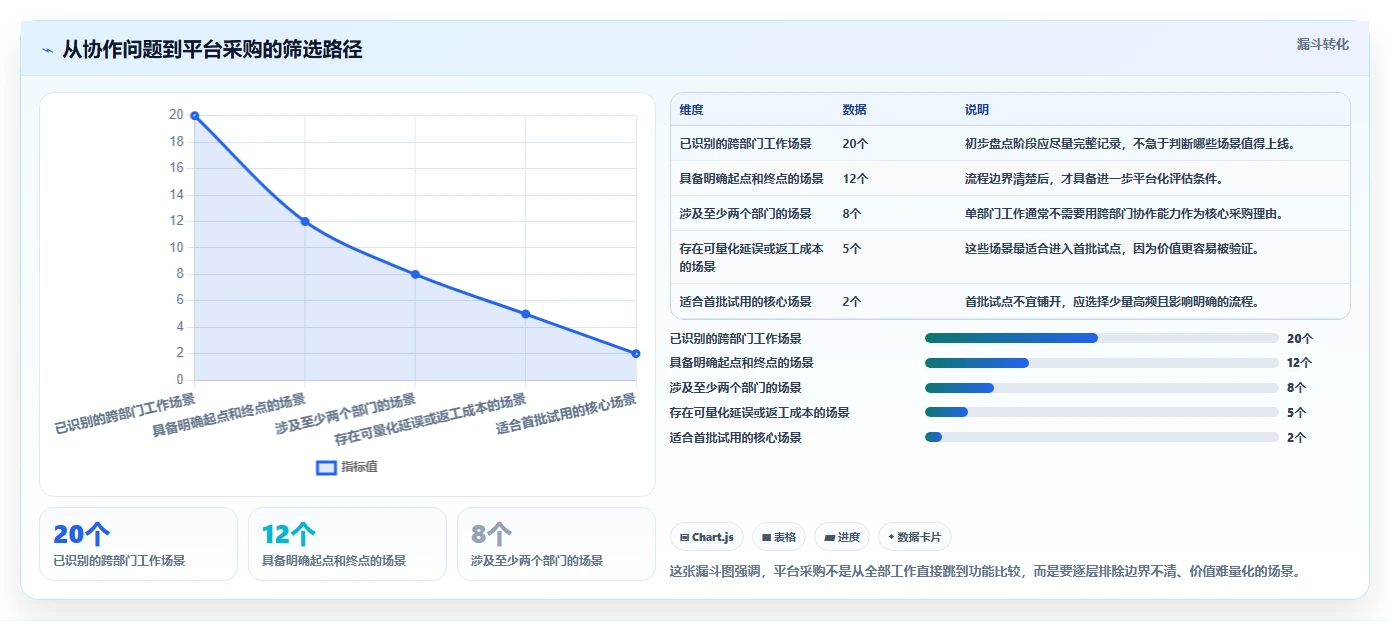Click progress bar for 涉及至少两个部门的场景
Screen dimensions: 1390x621
click(1102, 387)
